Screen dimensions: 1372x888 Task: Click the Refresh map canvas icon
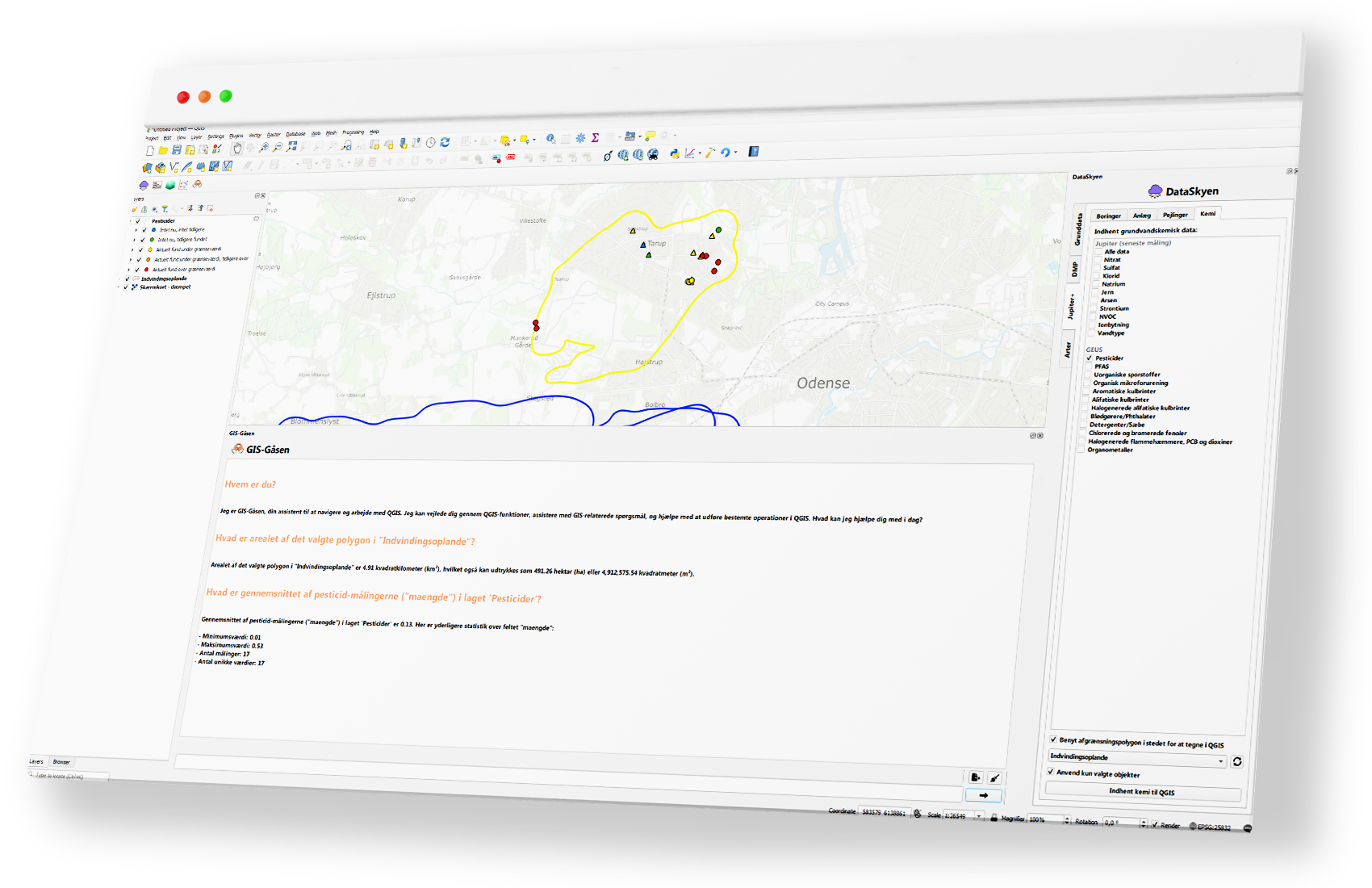[445, 144]
